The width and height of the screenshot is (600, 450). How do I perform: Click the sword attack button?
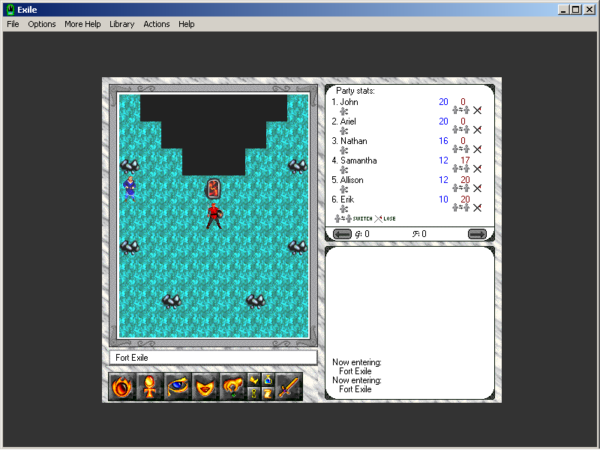tap(289, 385)
